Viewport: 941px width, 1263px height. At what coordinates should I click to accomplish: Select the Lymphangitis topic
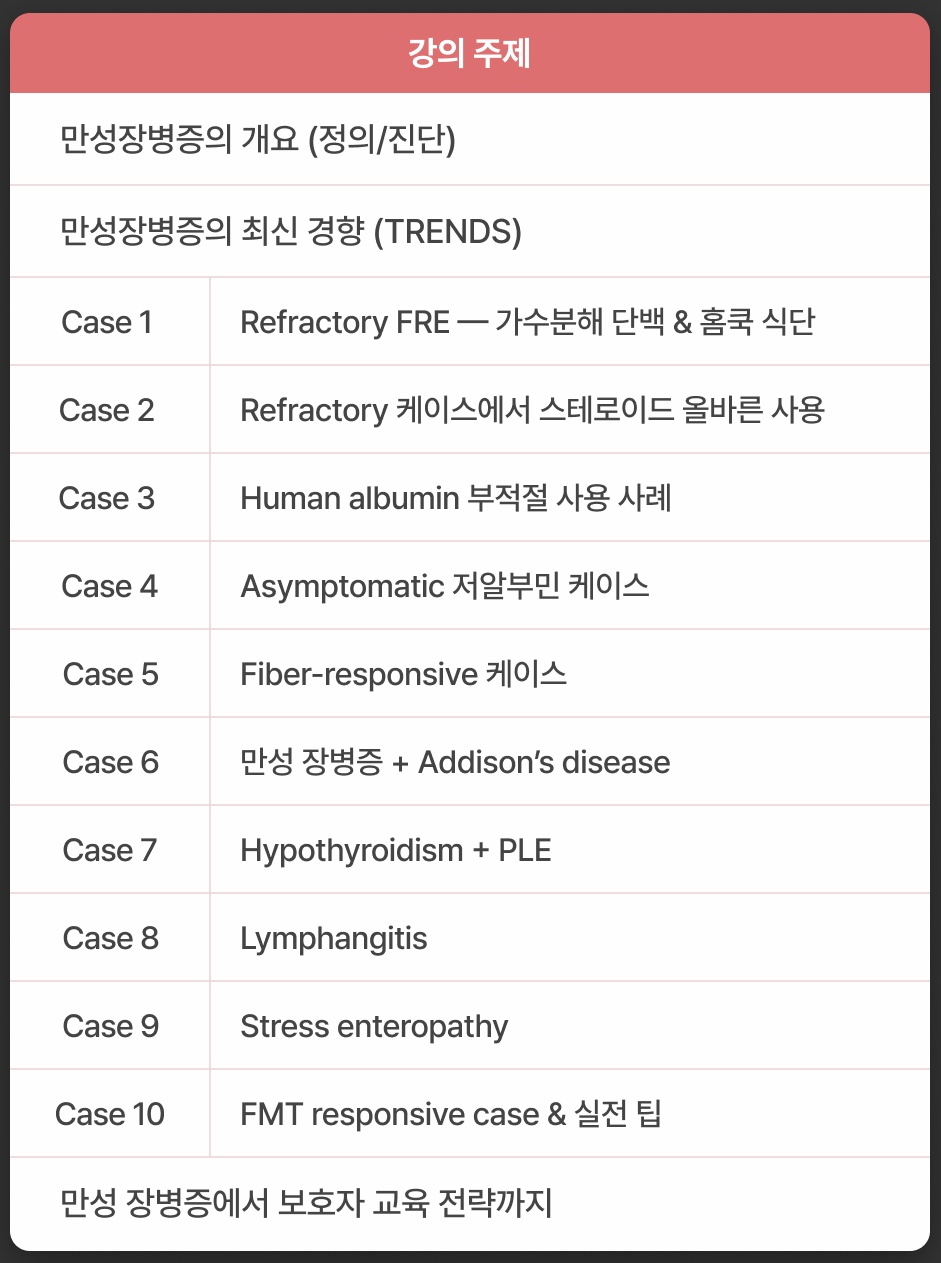pos(334,938)
